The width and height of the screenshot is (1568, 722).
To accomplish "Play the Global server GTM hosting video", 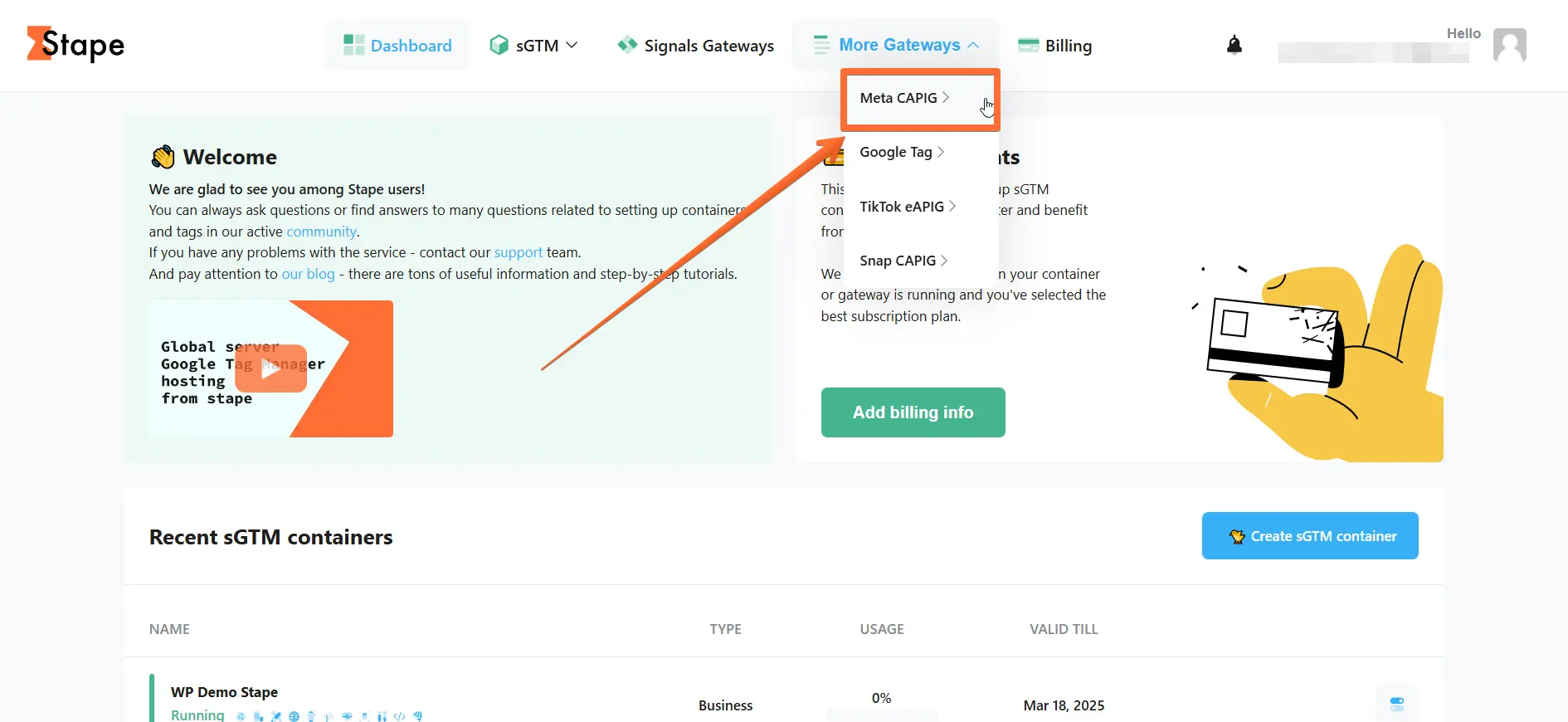I will [x=270, y=368].
